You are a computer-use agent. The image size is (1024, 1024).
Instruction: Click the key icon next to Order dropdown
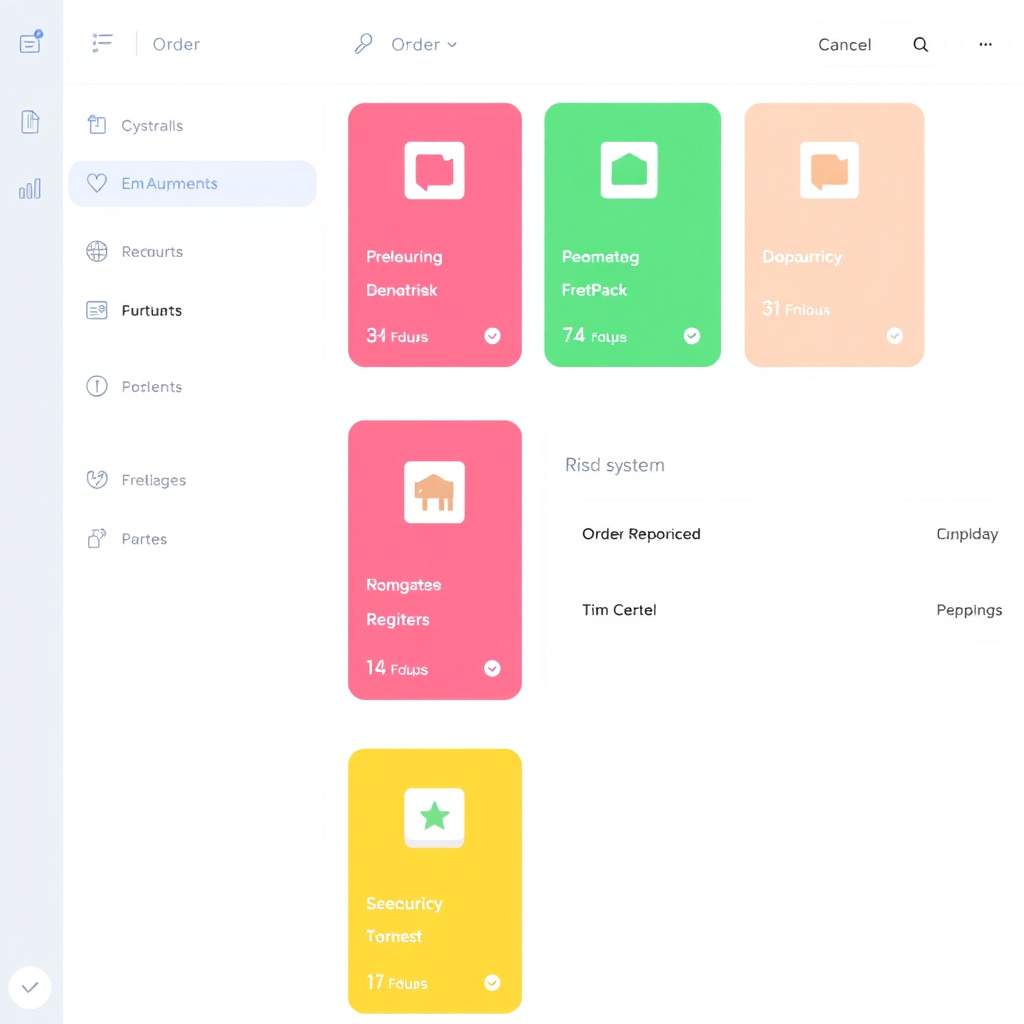pos(363,44)
